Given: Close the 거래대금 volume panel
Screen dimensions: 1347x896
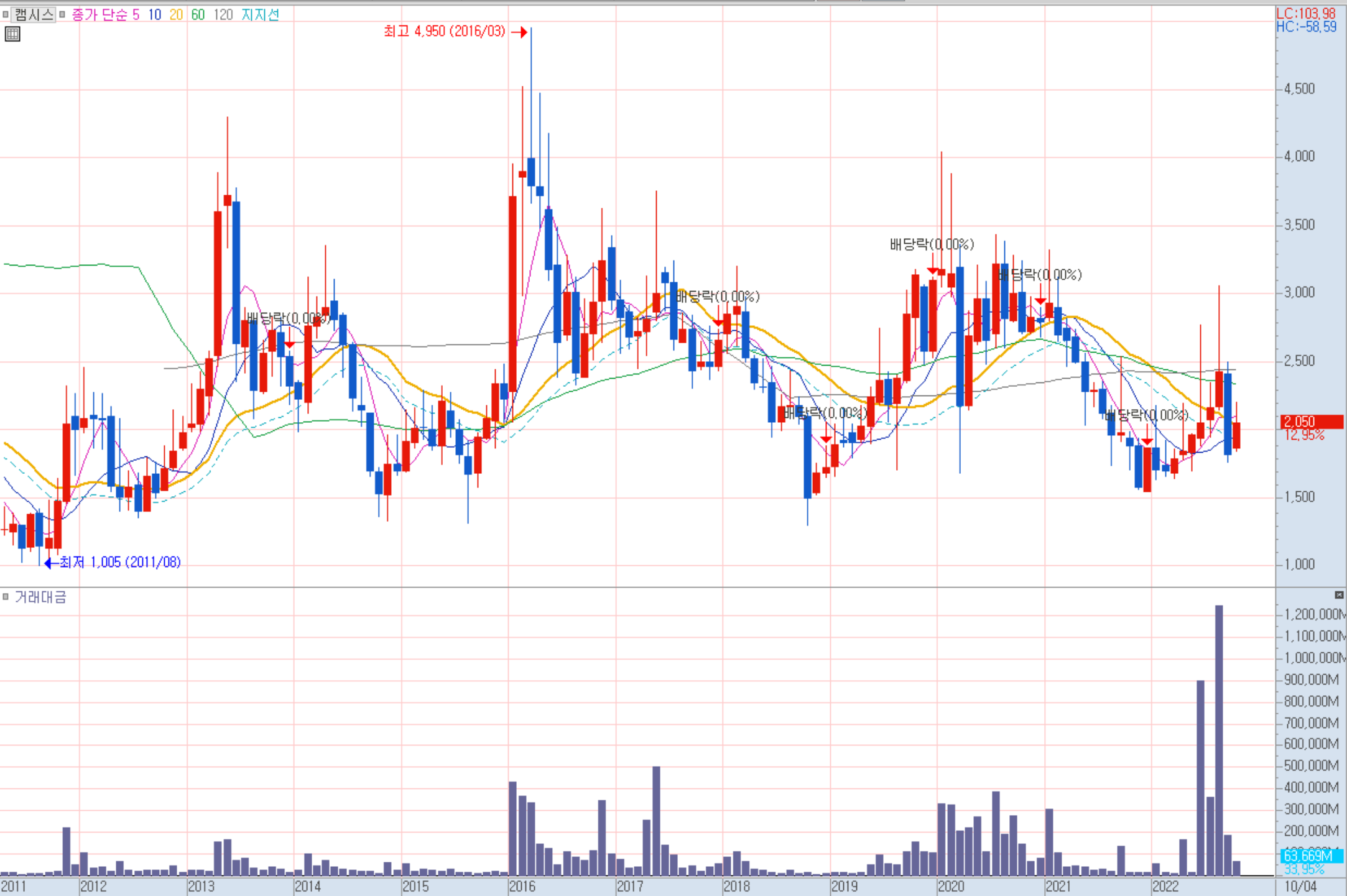Looking at the screenshot, I should pos(1339,595).
